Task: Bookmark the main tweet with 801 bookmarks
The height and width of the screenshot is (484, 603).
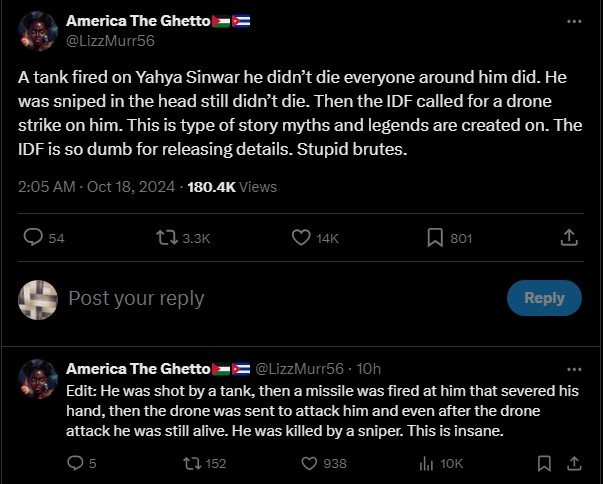Action: point(436,237)
